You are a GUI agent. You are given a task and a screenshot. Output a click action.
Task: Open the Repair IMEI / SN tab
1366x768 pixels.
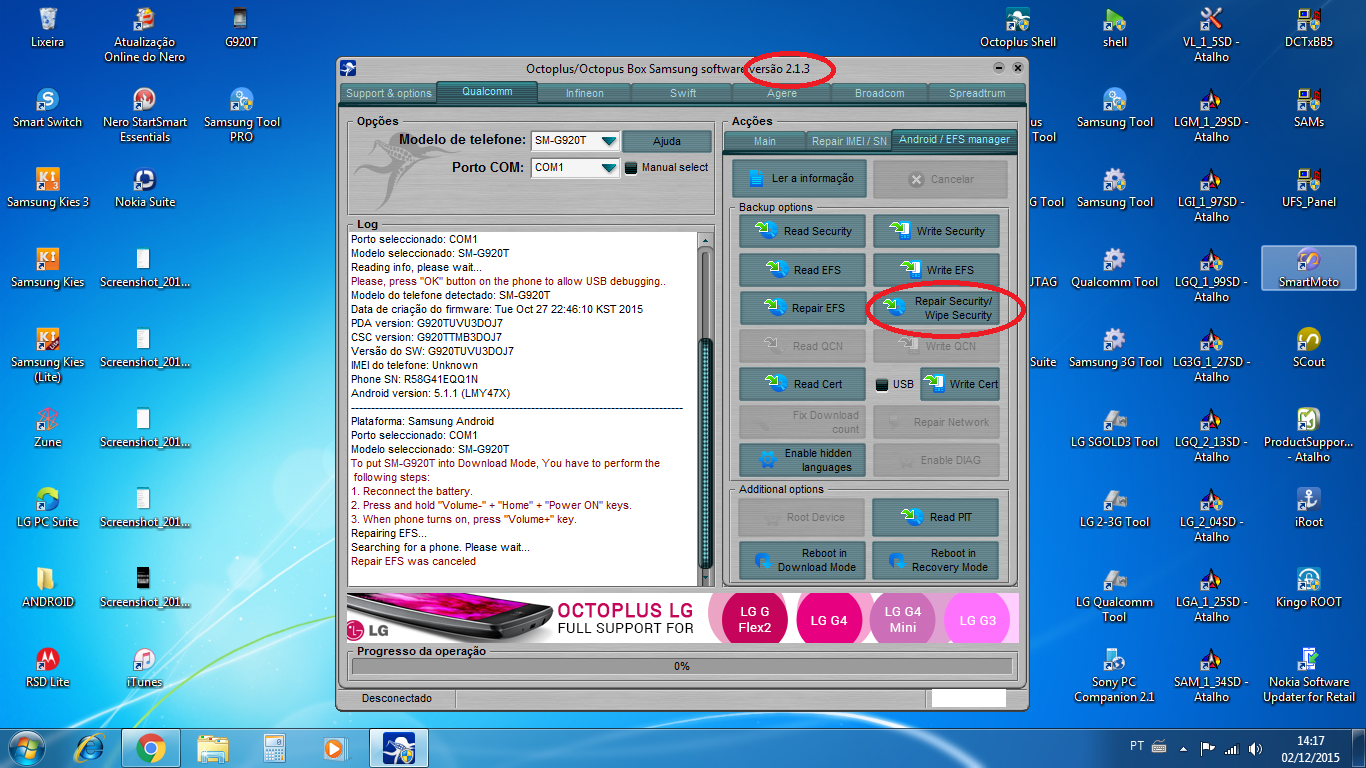[849, 141]
